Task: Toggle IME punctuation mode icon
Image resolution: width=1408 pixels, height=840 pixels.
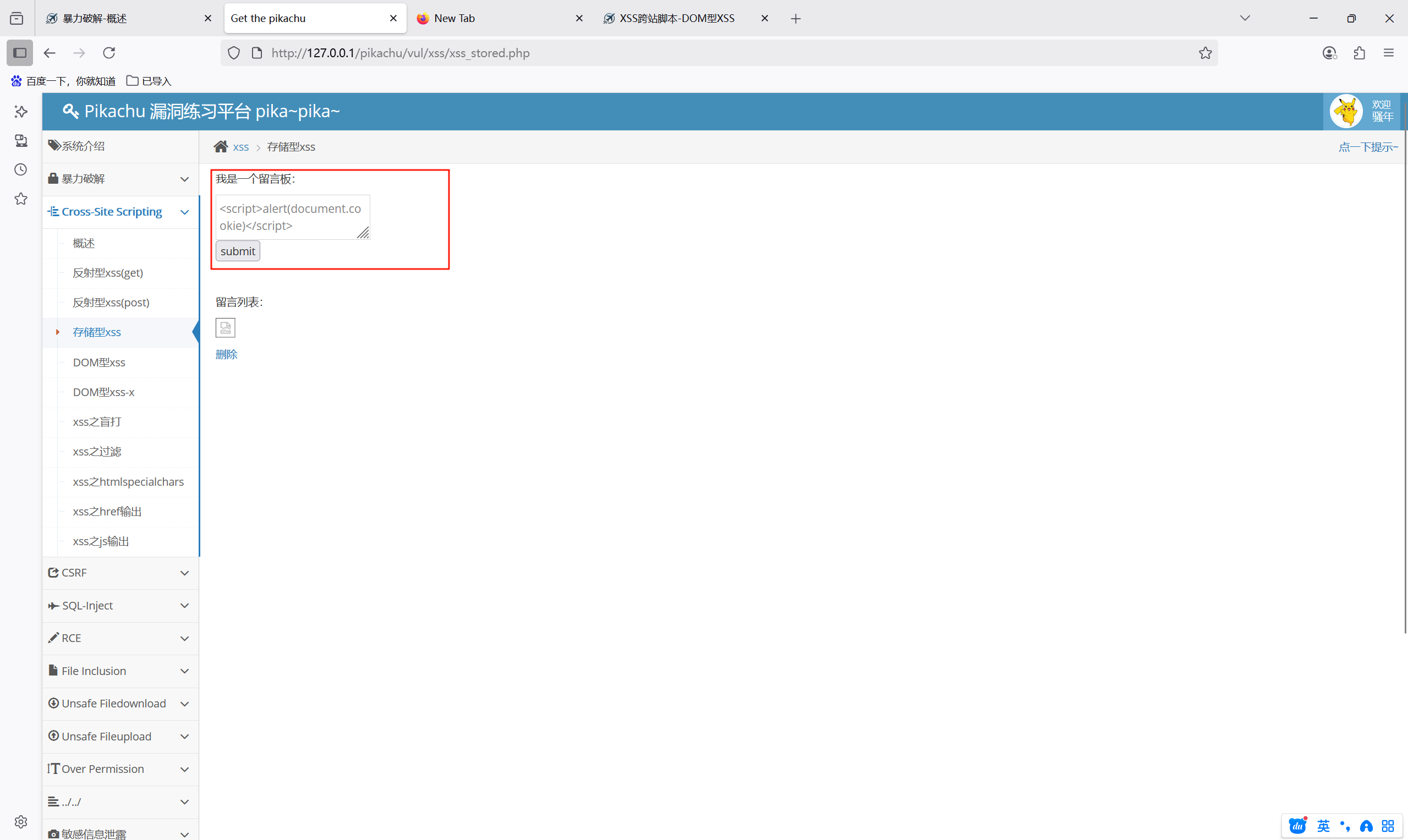Action: (x=1345, y=826)
